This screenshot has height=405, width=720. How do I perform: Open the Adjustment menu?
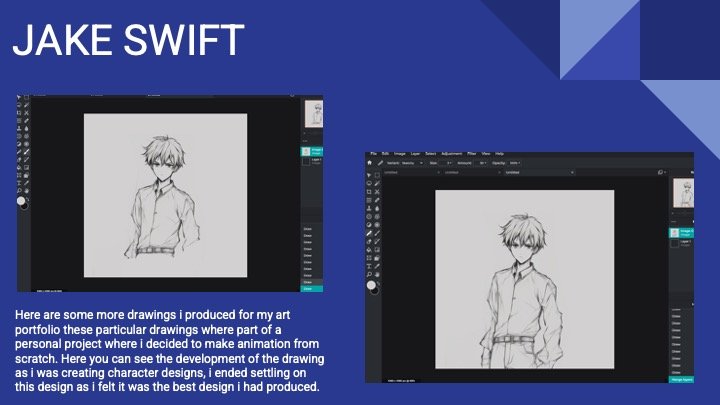[x=452, y=154]
